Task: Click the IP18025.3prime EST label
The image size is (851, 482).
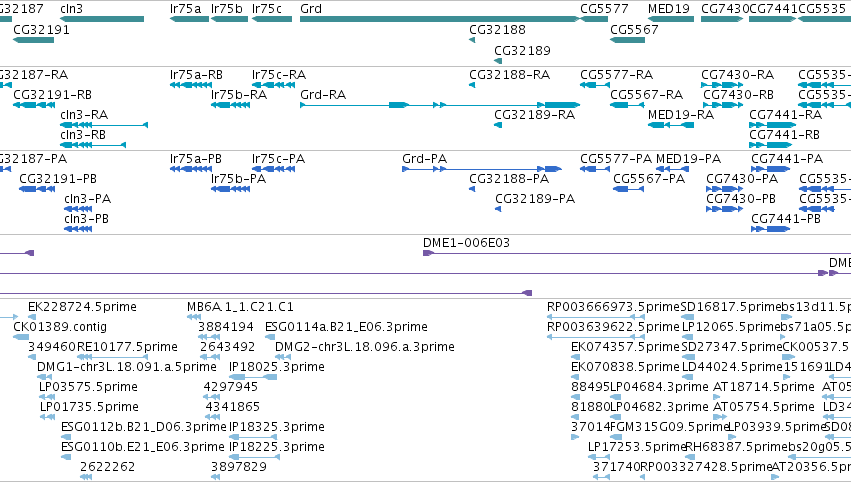Action: pos(277,367)
